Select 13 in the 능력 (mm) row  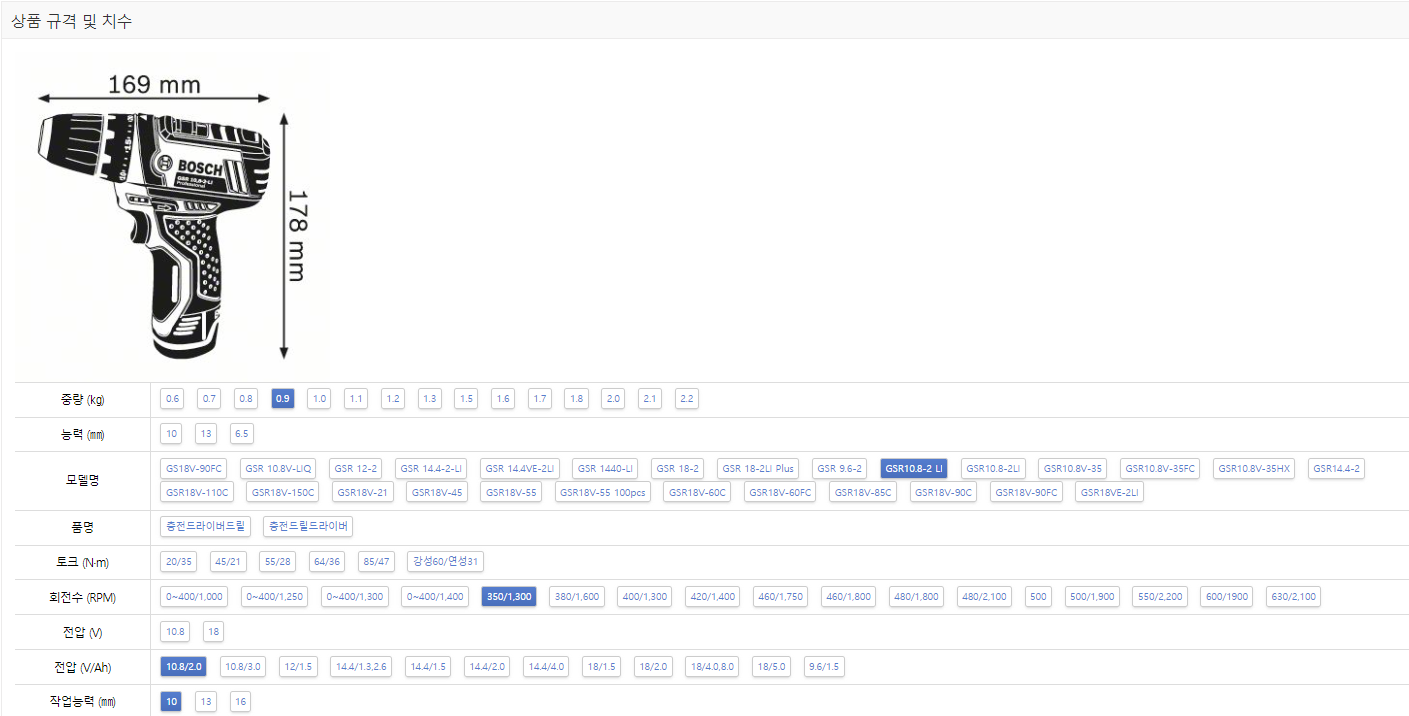(x=206, y=434)
